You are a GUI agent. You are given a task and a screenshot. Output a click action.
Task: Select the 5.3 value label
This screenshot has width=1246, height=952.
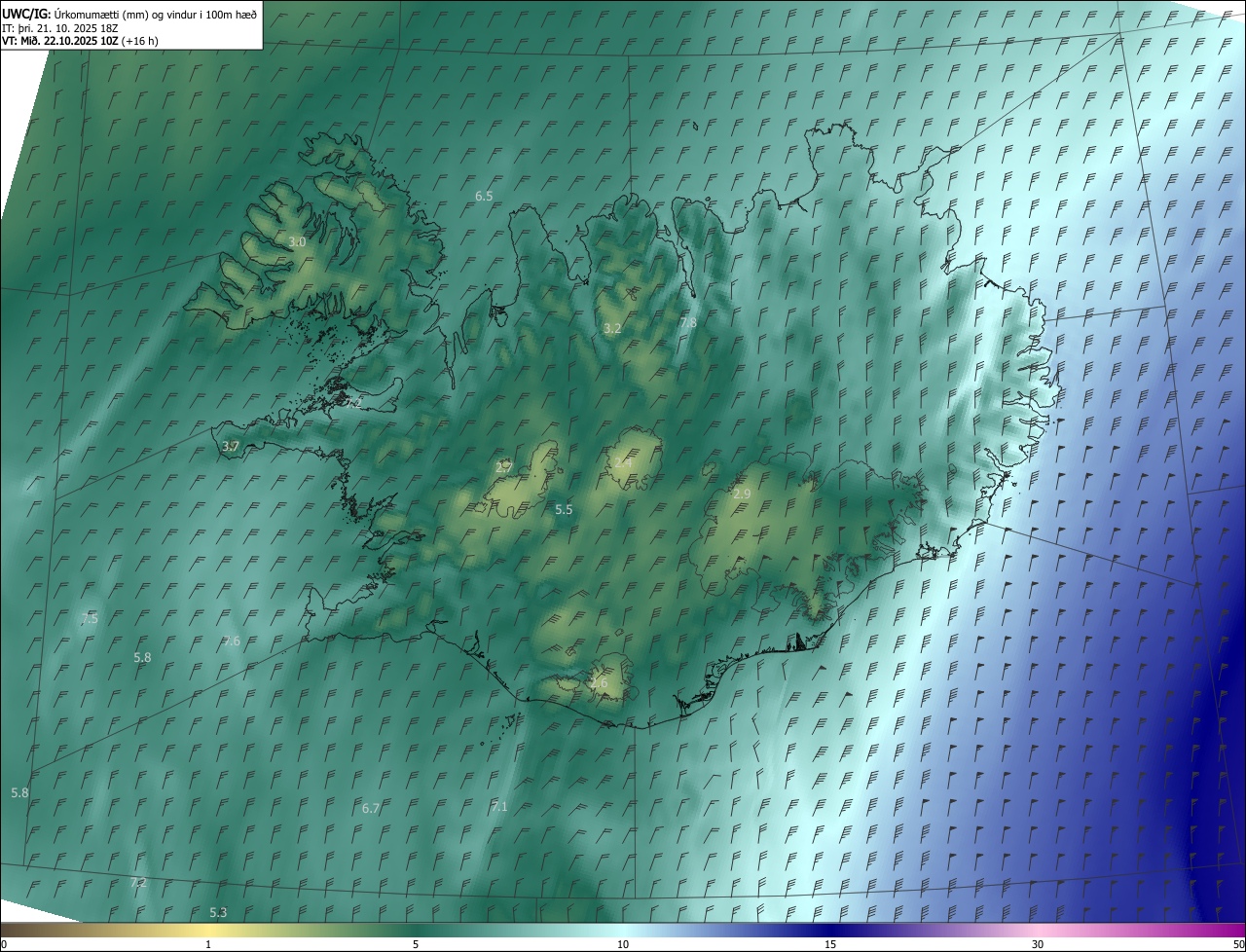218,912
